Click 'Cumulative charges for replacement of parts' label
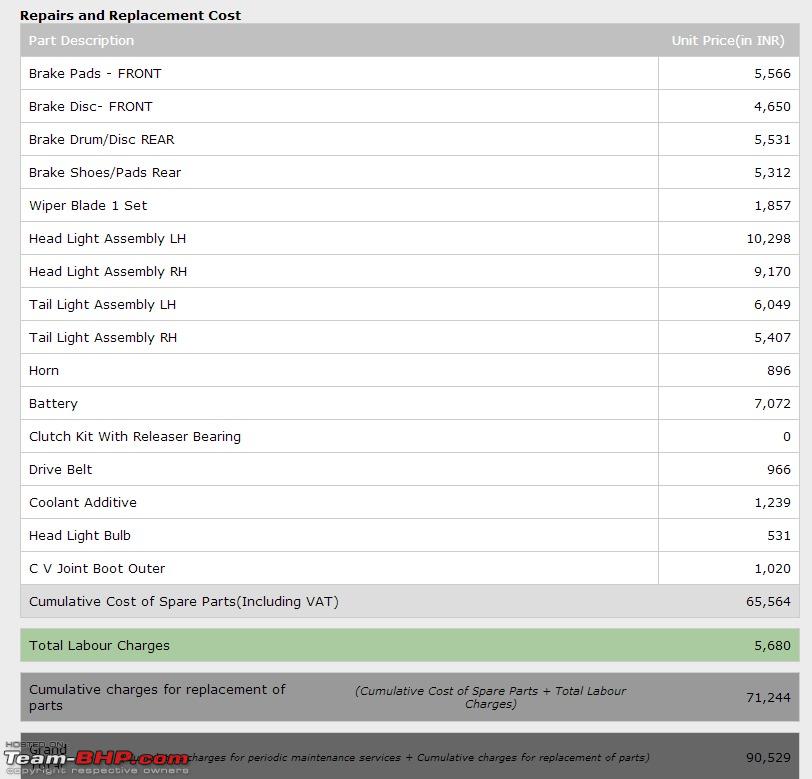812x779 pixels. point(157,698)
